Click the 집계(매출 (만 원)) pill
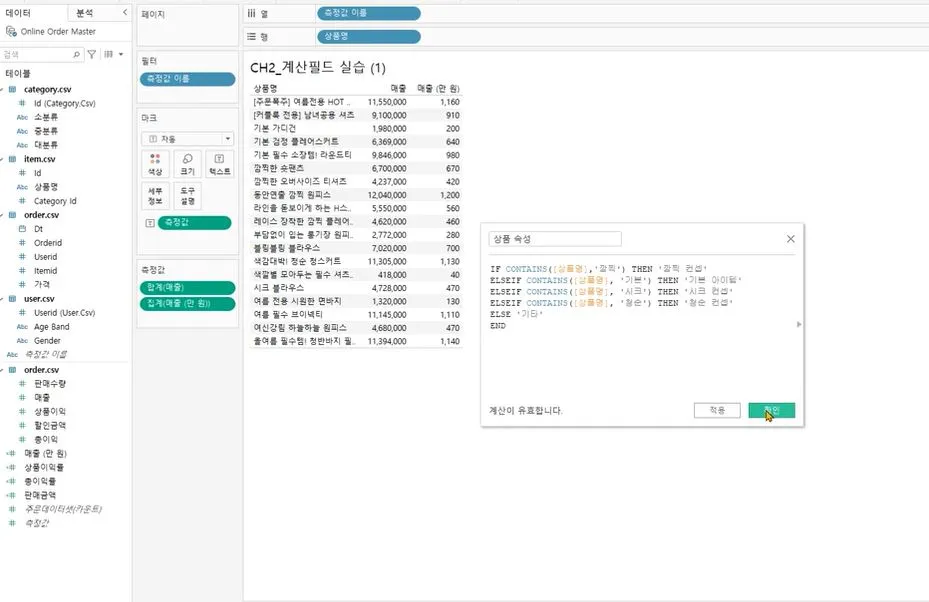 [x=187, y=303]
